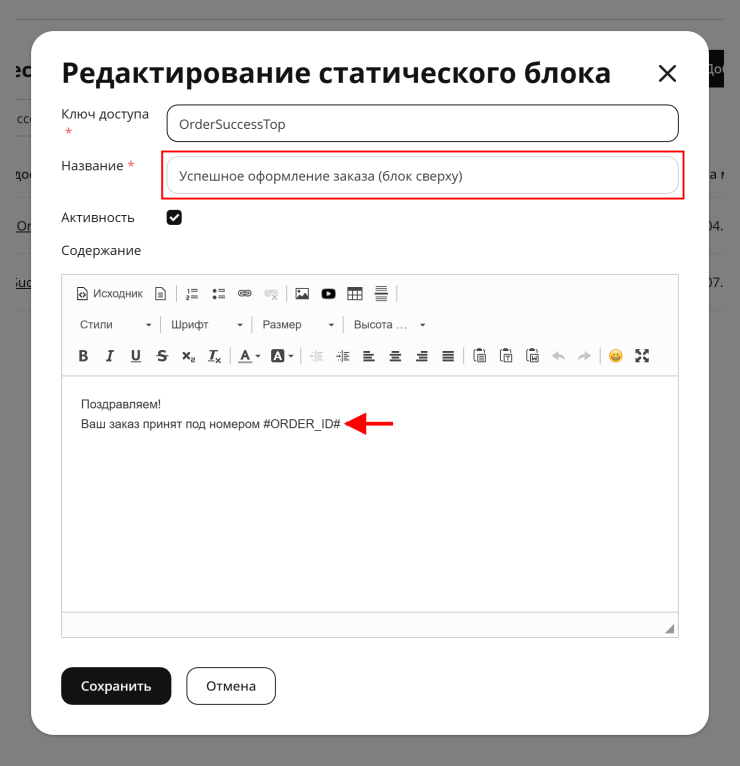This screenshot has width=740, height=766.
Task: Toggle bold formatting
Action: tap(84, 356)
